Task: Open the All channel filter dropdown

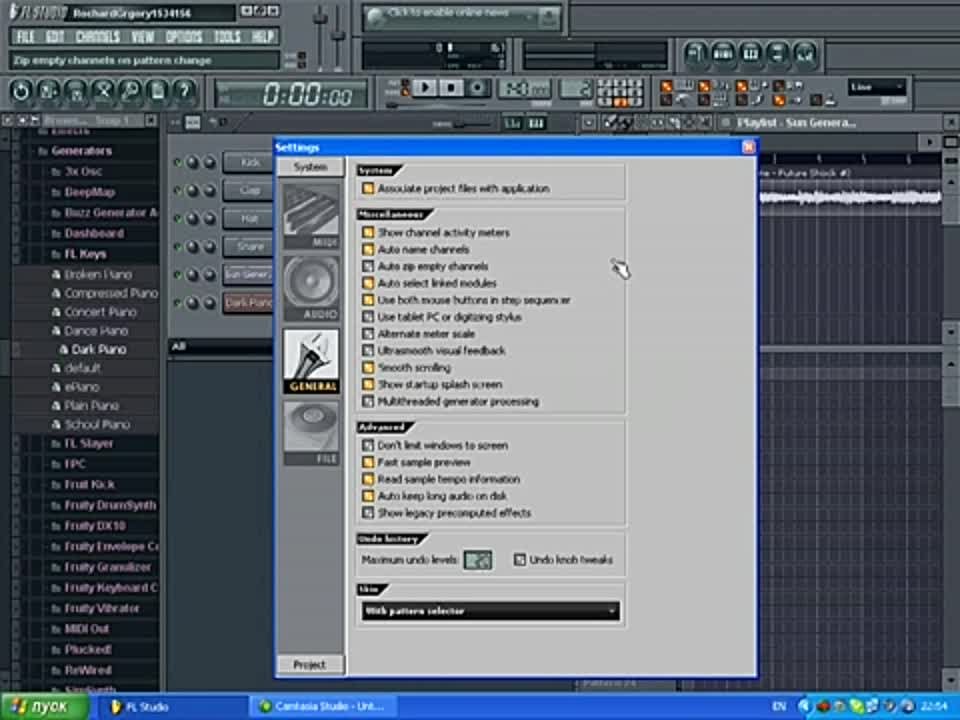Action: point(220,347)
